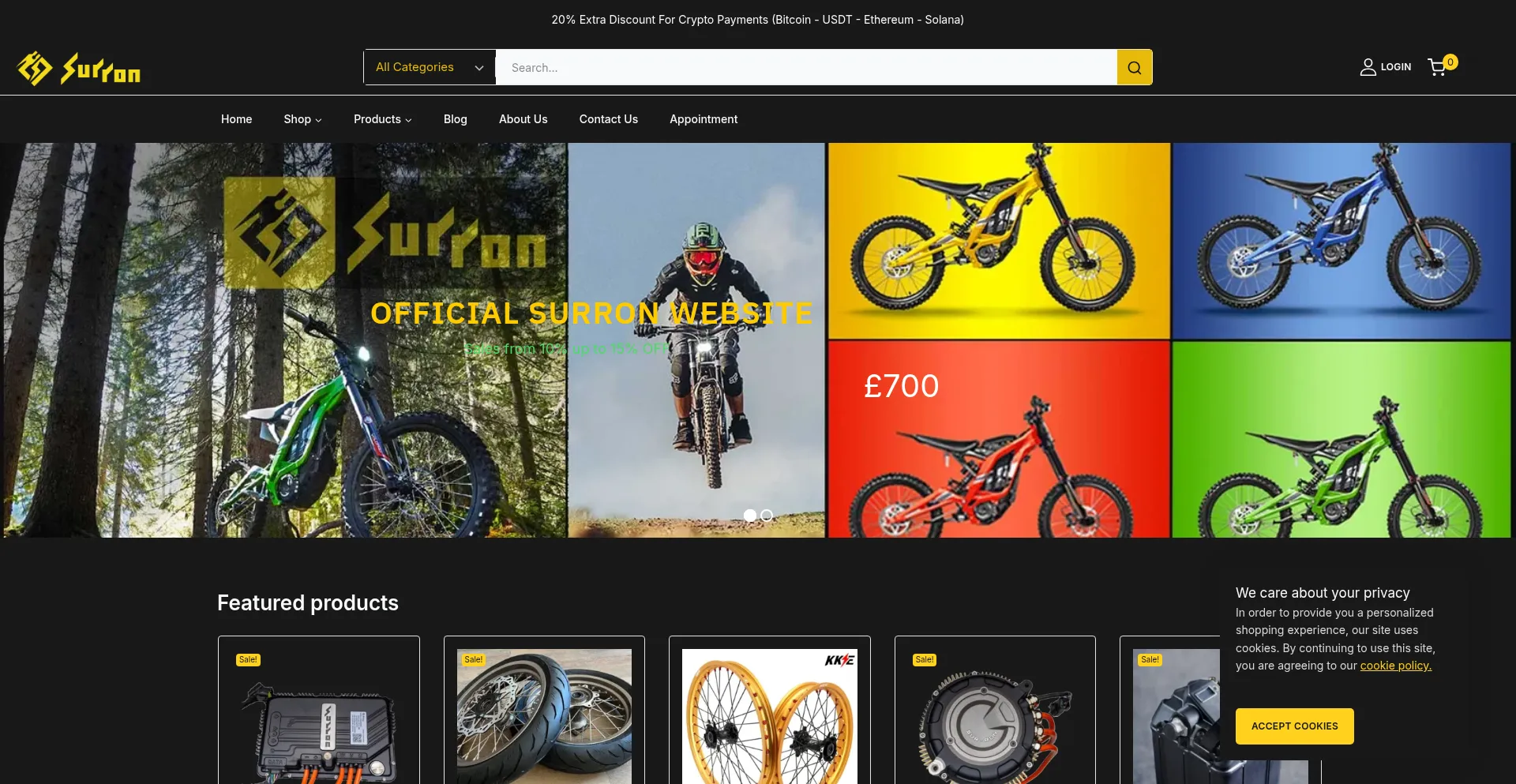Screen dimensions: 1516x784
Task: Click the Sale badge on controller product
Action: tap(248, 660)
